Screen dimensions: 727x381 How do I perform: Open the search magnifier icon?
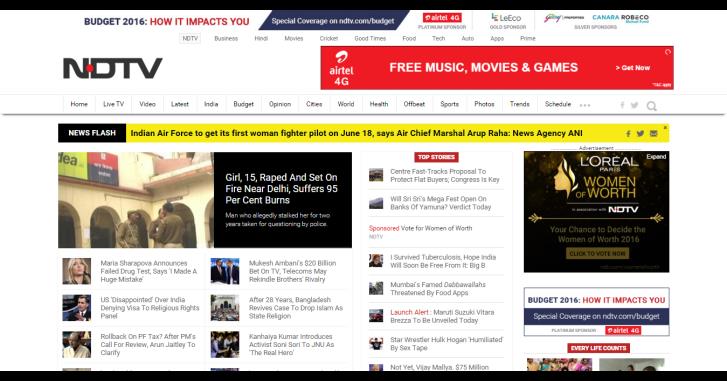point(651,106)
